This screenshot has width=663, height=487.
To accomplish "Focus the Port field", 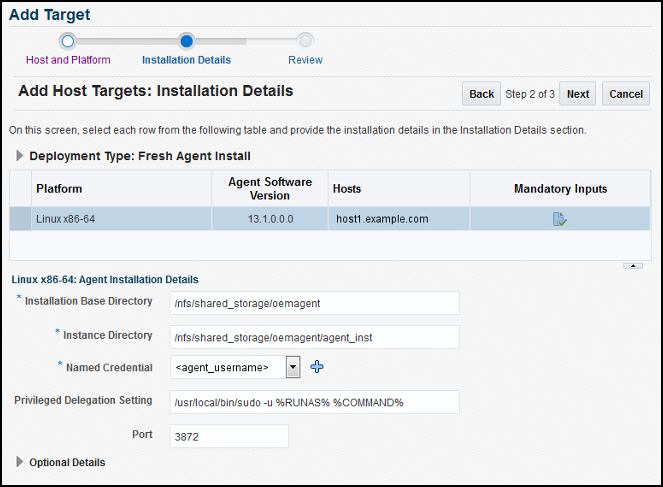I will (229, 436).
